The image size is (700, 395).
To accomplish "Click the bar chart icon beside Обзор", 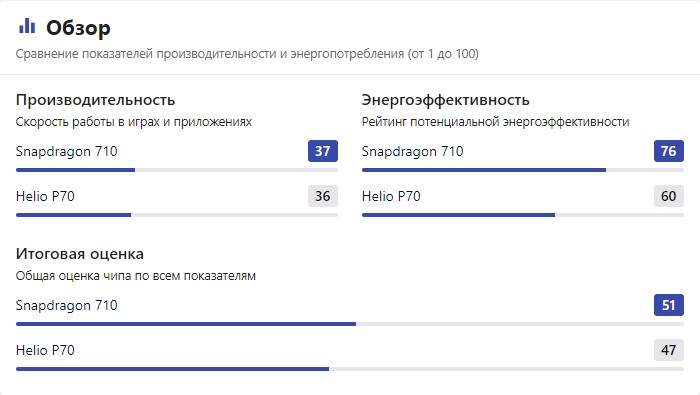I will click(27, 26).
